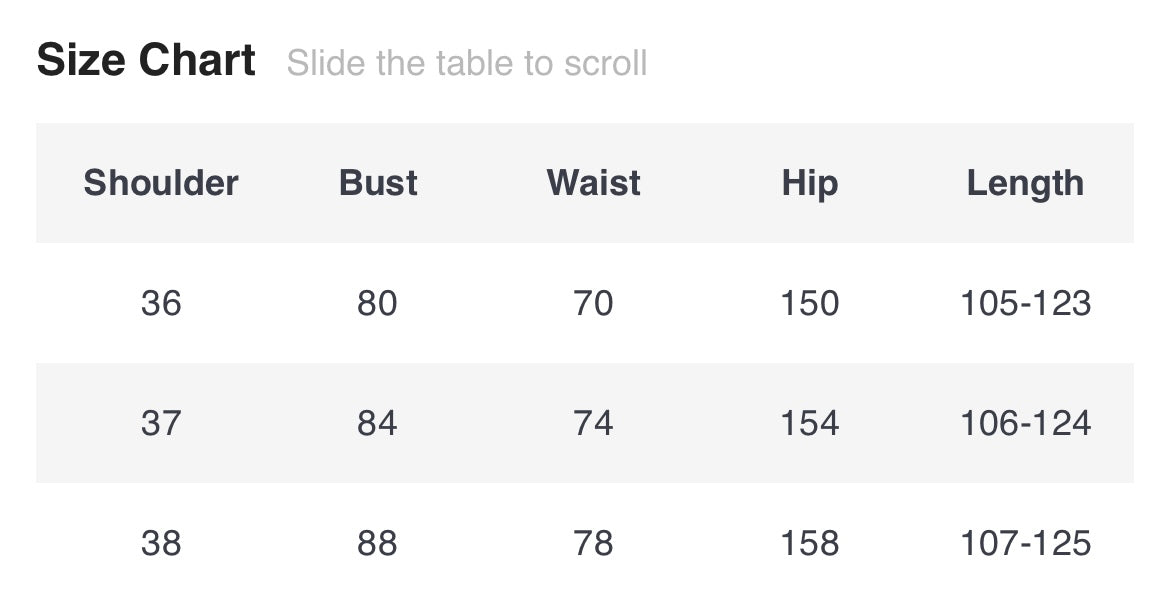1170x606 pixels.
Task: Select the Length column header
Action: (1025, 183)
